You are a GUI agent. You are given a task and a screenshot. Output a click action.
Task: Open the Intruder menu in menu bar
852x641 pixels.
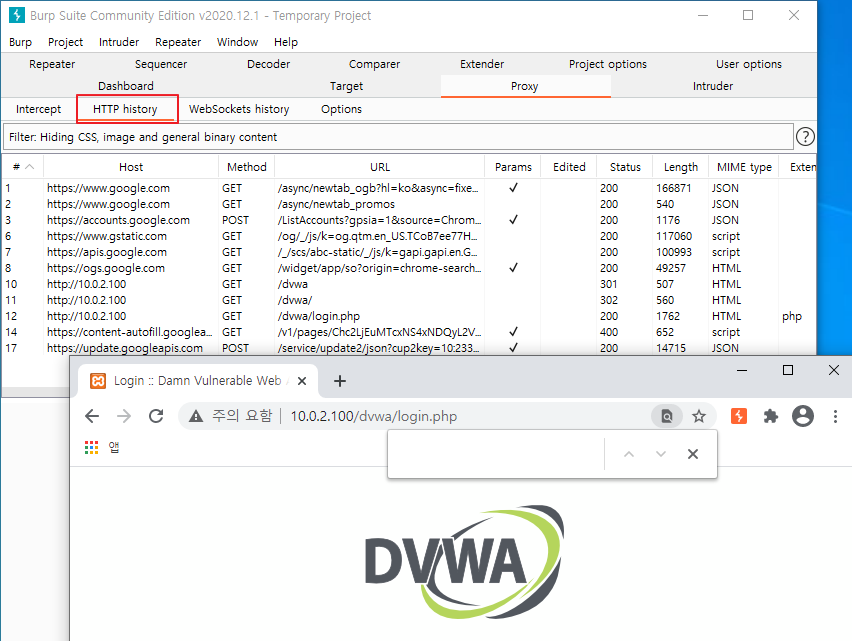[x=118, y=42]
